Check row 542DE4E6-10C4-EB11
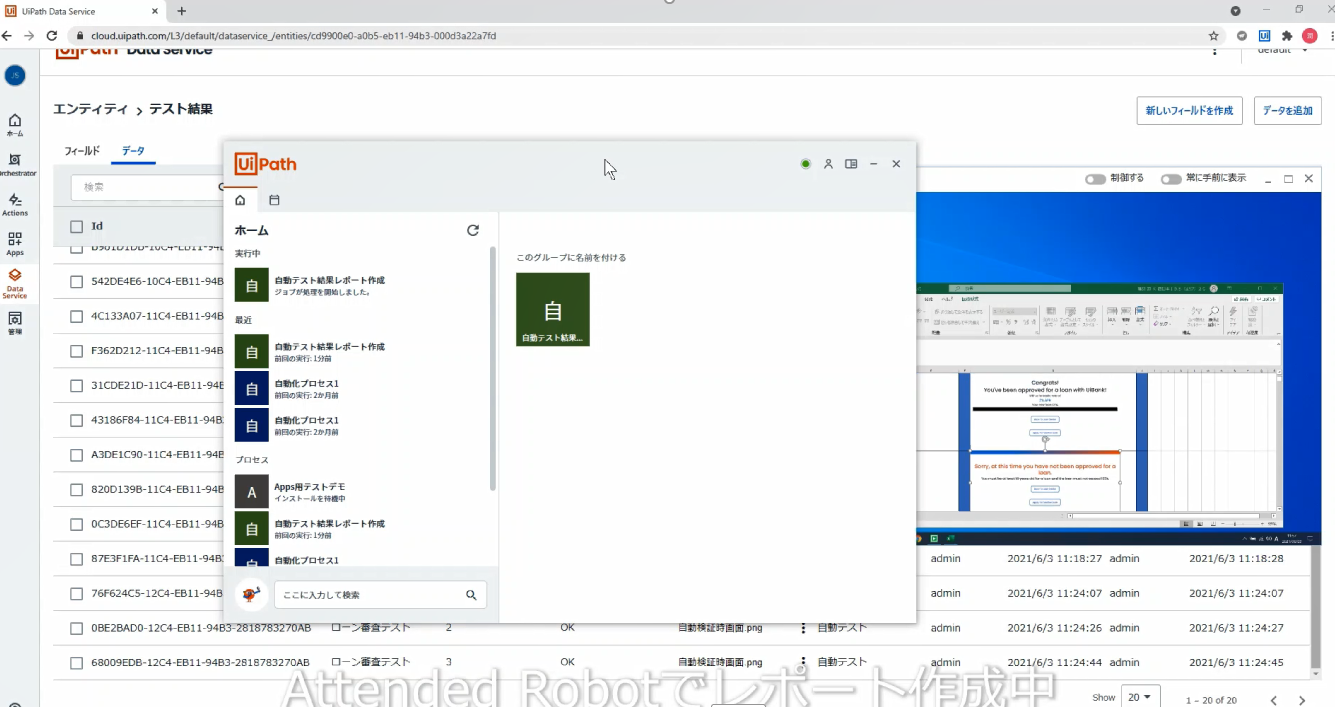 point(77,282)
